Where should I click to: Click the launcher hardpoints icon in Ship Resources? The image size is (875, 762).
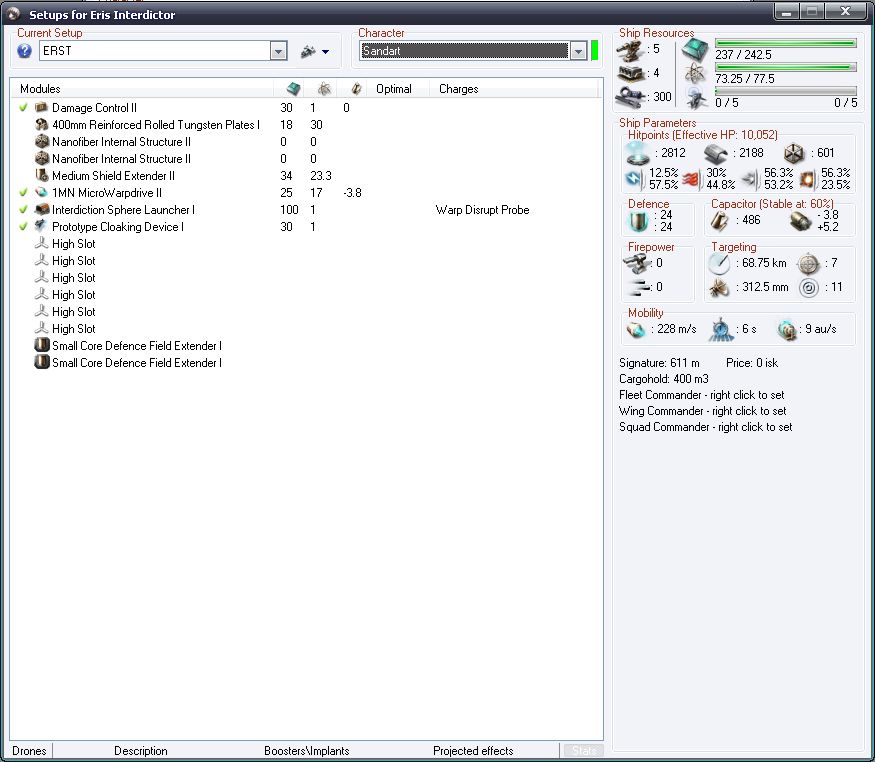(x=631, y=74)
